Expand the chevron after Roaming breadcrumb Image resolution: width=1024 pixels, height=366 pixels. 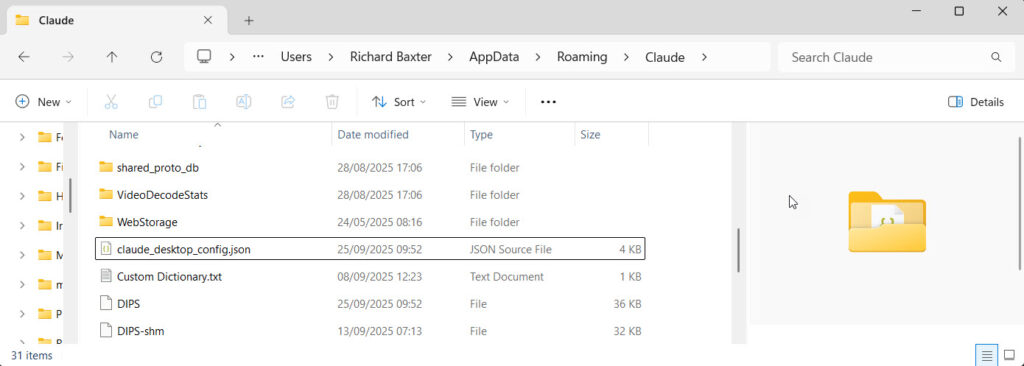pos(626,57)
